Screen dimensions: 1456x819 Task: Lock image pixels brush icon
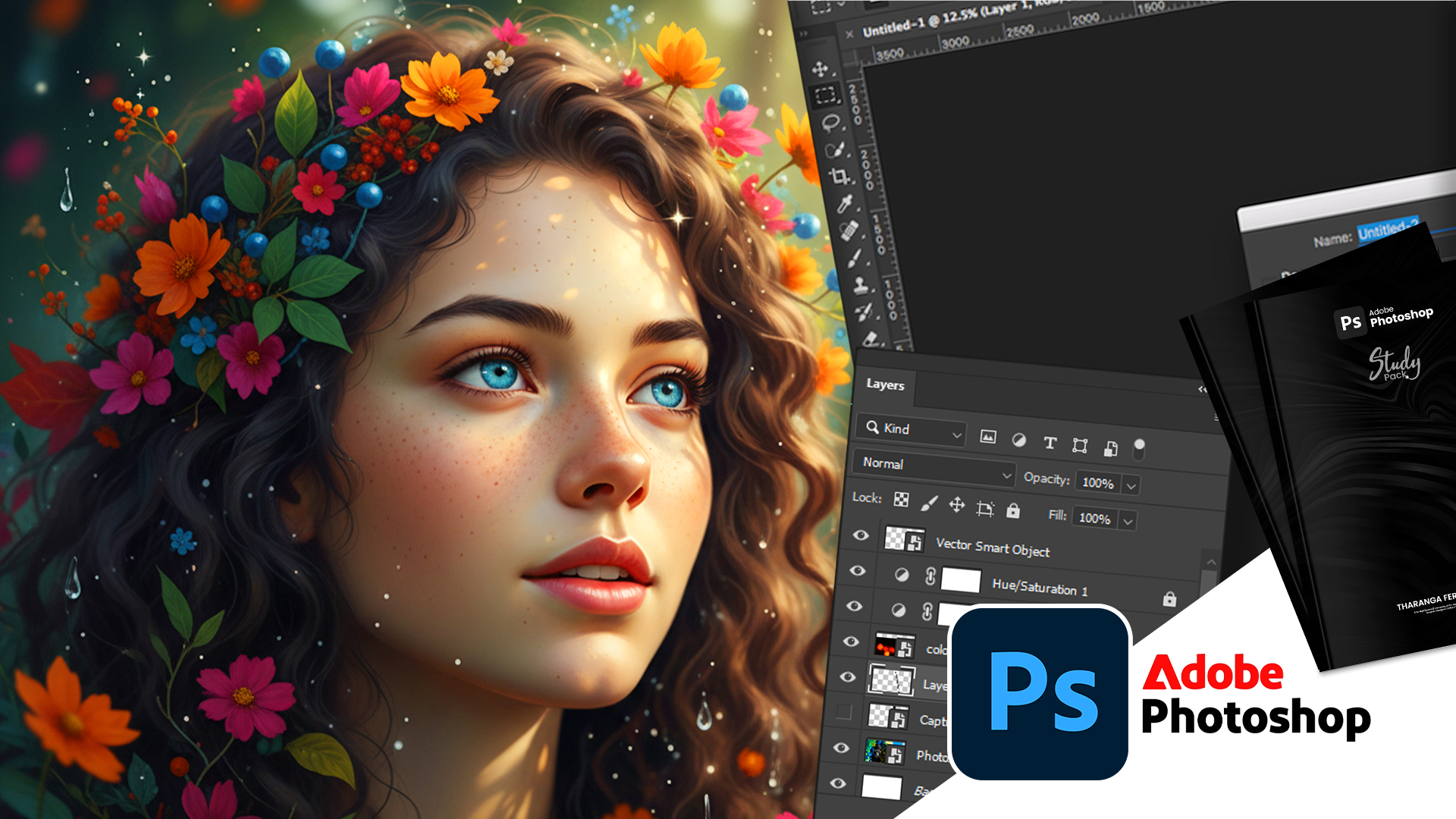point(929,503)
